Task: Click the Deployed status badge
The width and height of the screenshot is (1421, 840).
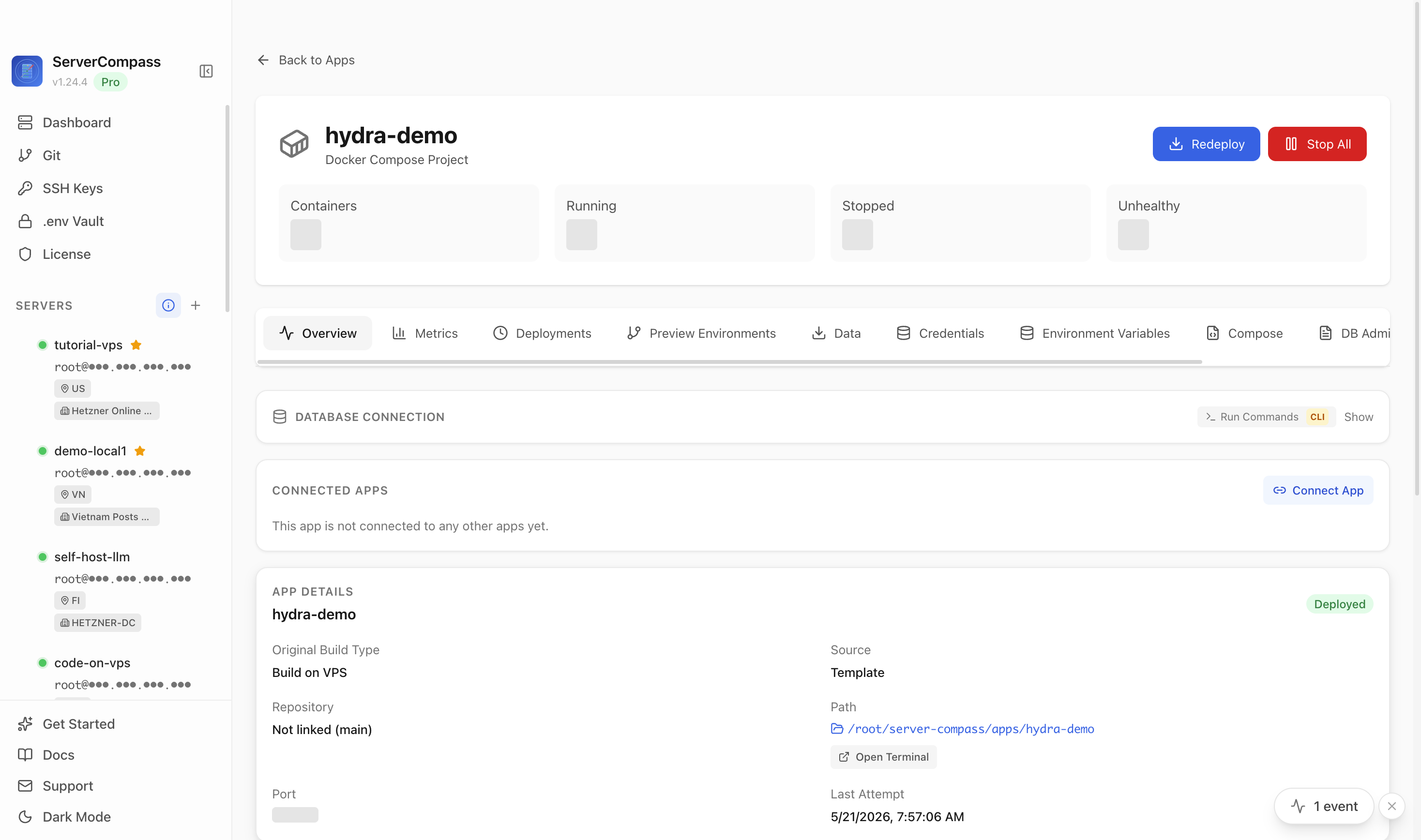Action: 1339,604
